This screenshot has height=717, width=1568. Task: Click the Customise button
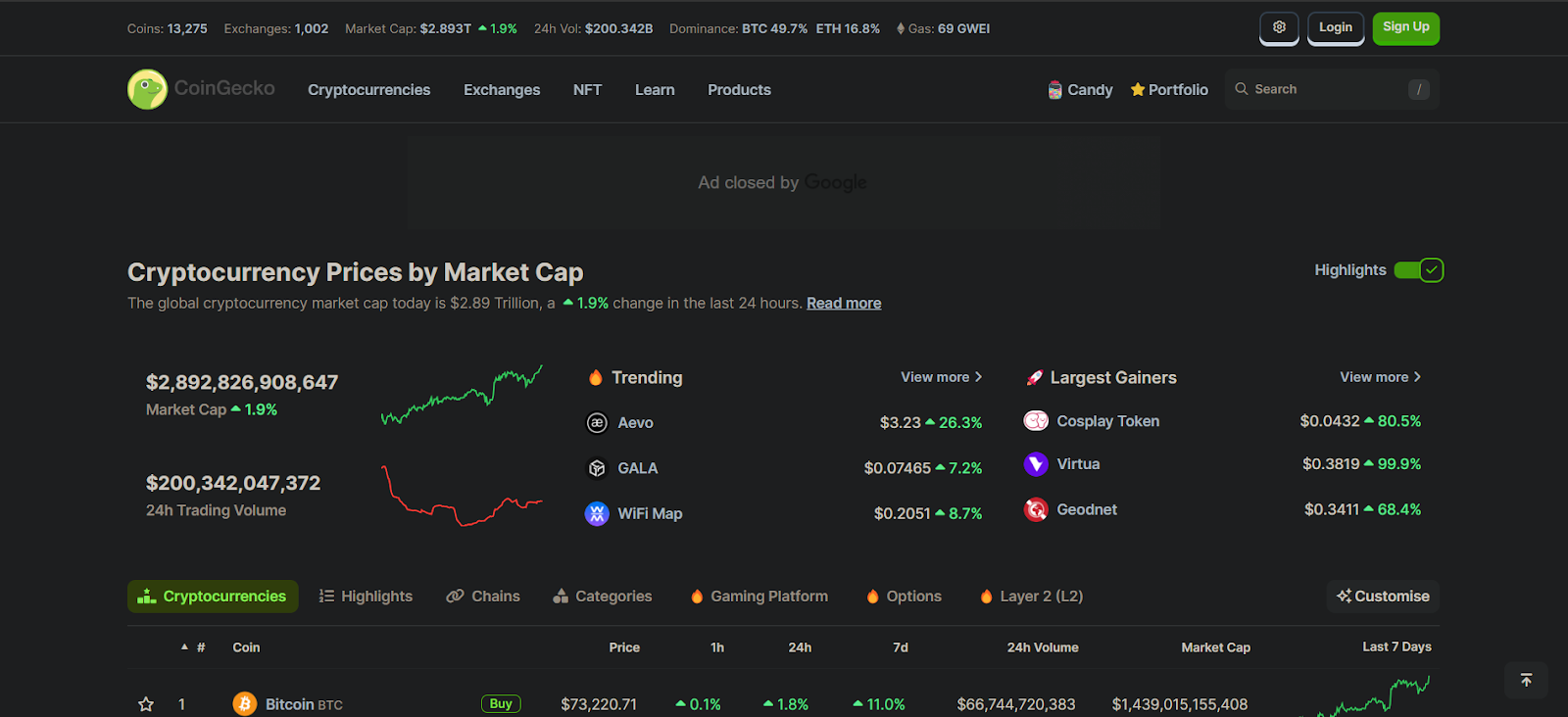click(x=1383, y=596)
